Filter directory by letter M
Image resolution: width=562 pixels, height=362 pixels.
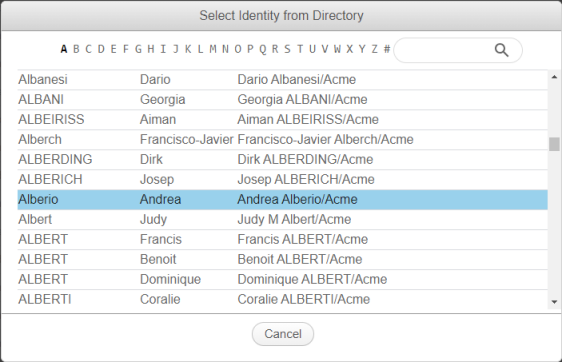213,49
